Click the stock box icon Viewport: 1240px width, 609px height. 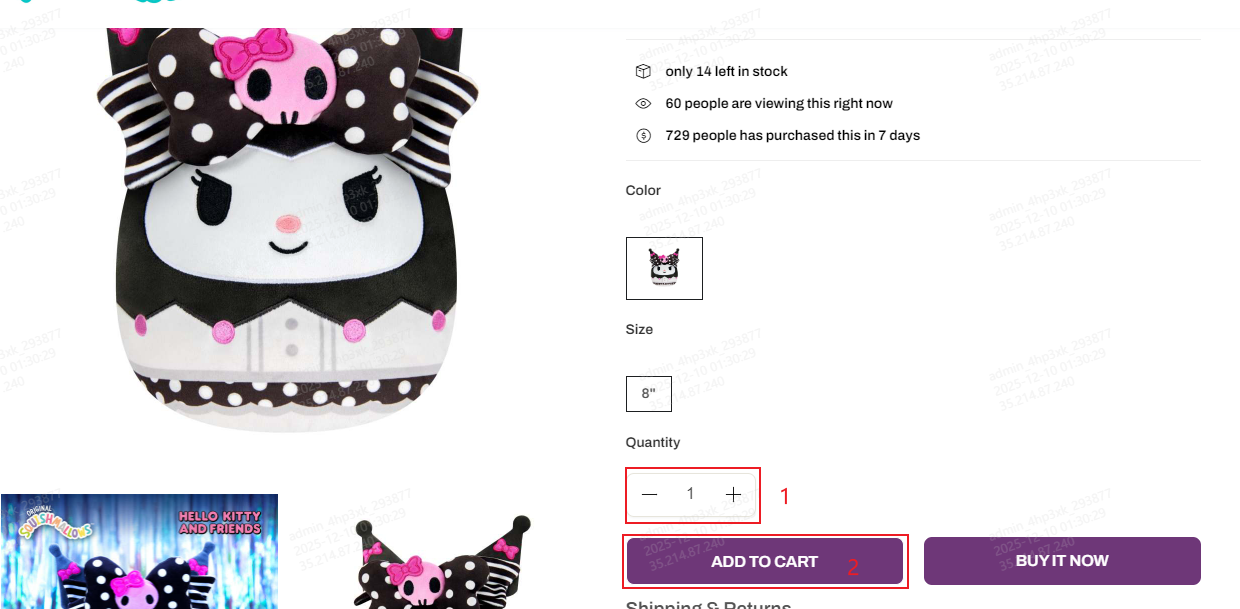[643, 71]
